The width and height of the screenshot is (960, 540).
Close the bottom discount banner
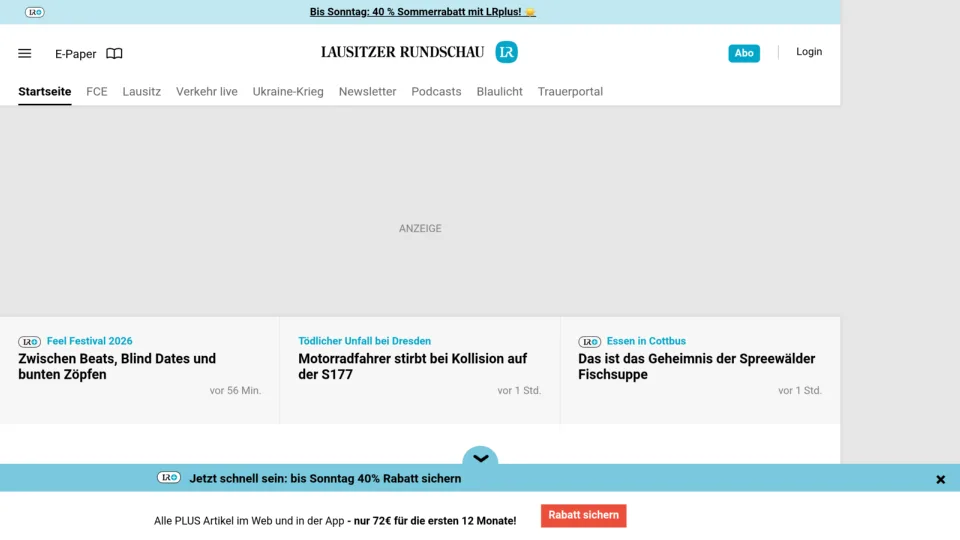pos(940,479)
